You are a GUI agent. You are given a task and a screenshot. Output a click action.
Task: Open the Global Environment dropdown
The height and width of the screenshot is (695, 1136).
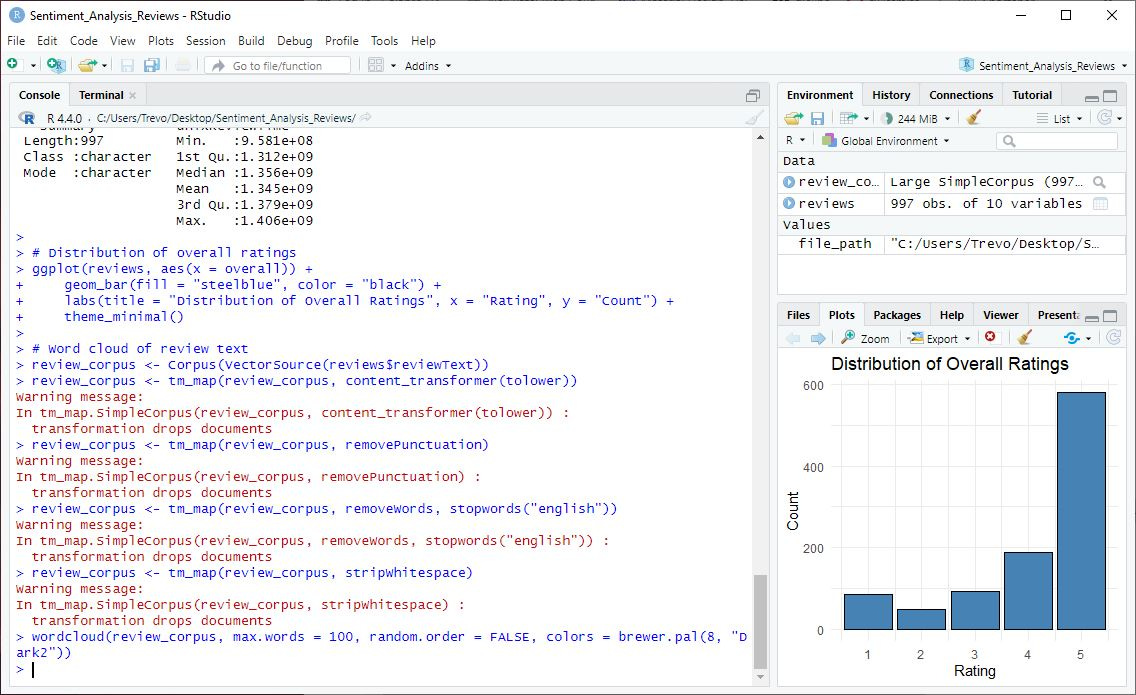[885, 141]
